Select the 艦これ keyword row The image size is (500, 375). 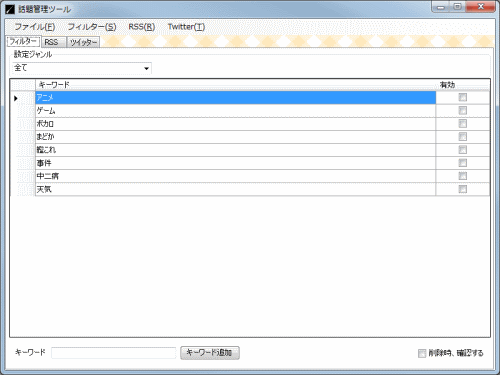235,150
